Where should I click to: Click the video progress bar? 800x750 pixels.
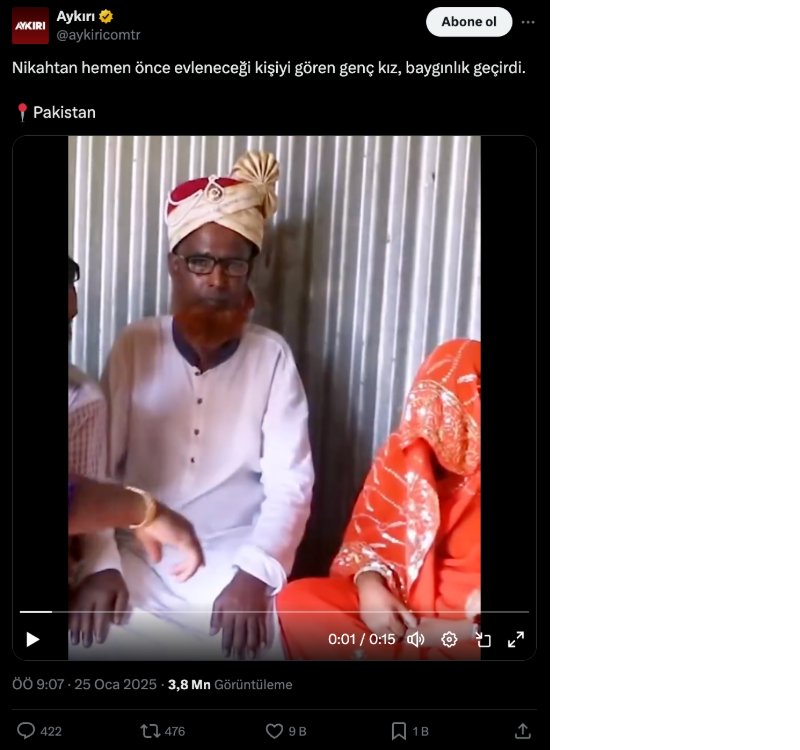pos(274,611)
